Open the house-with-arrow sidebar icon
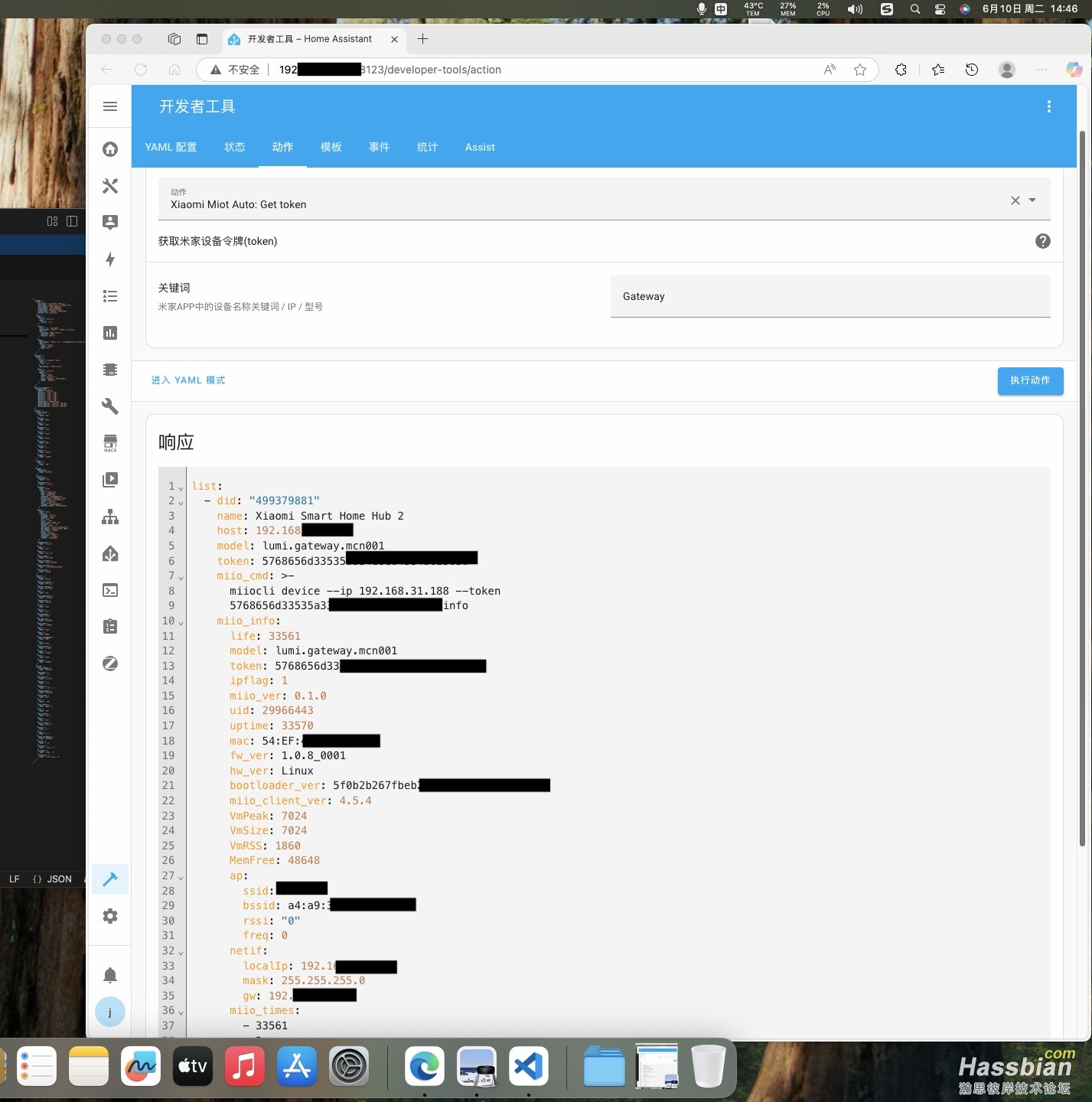Image resolution: width=1092 pixels, height=1102 pixels. coord(110,553)
